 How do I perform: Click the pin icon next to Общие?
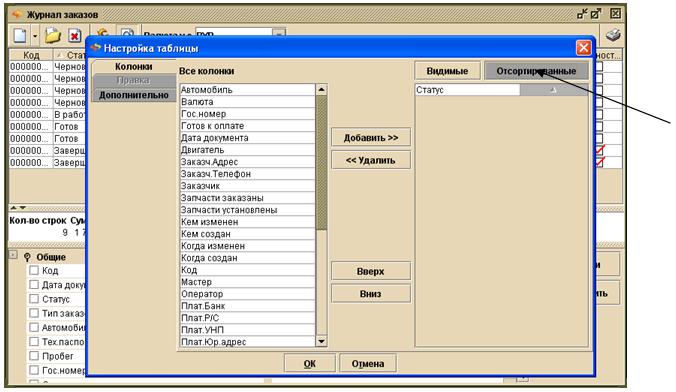coord(27,257)
